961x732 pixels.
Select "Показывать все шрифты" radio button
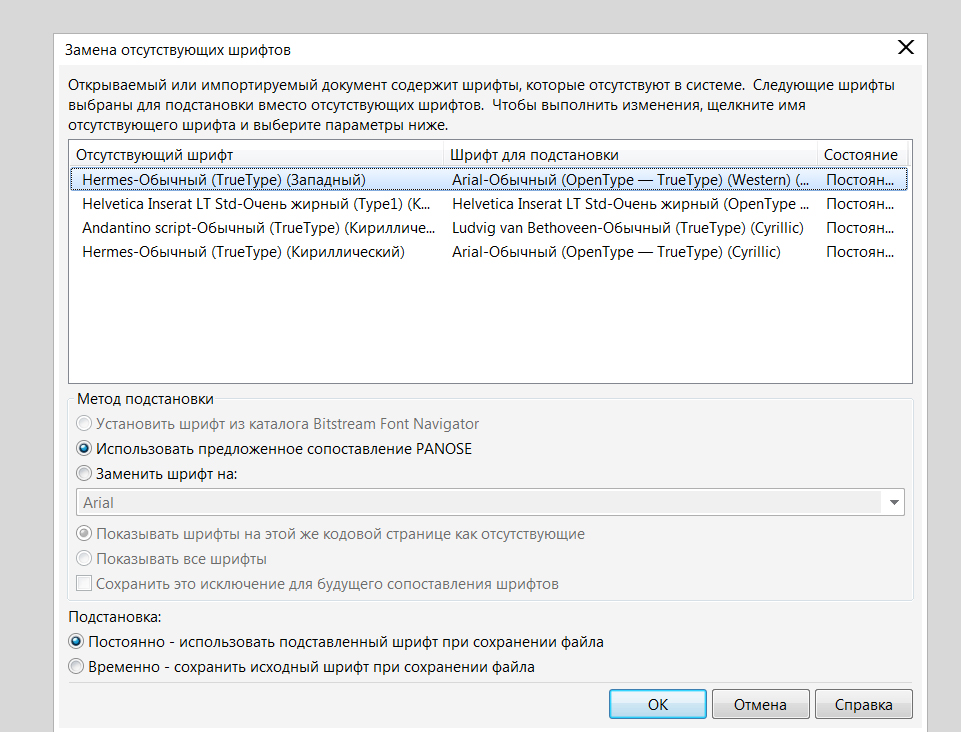coord(84,559)
